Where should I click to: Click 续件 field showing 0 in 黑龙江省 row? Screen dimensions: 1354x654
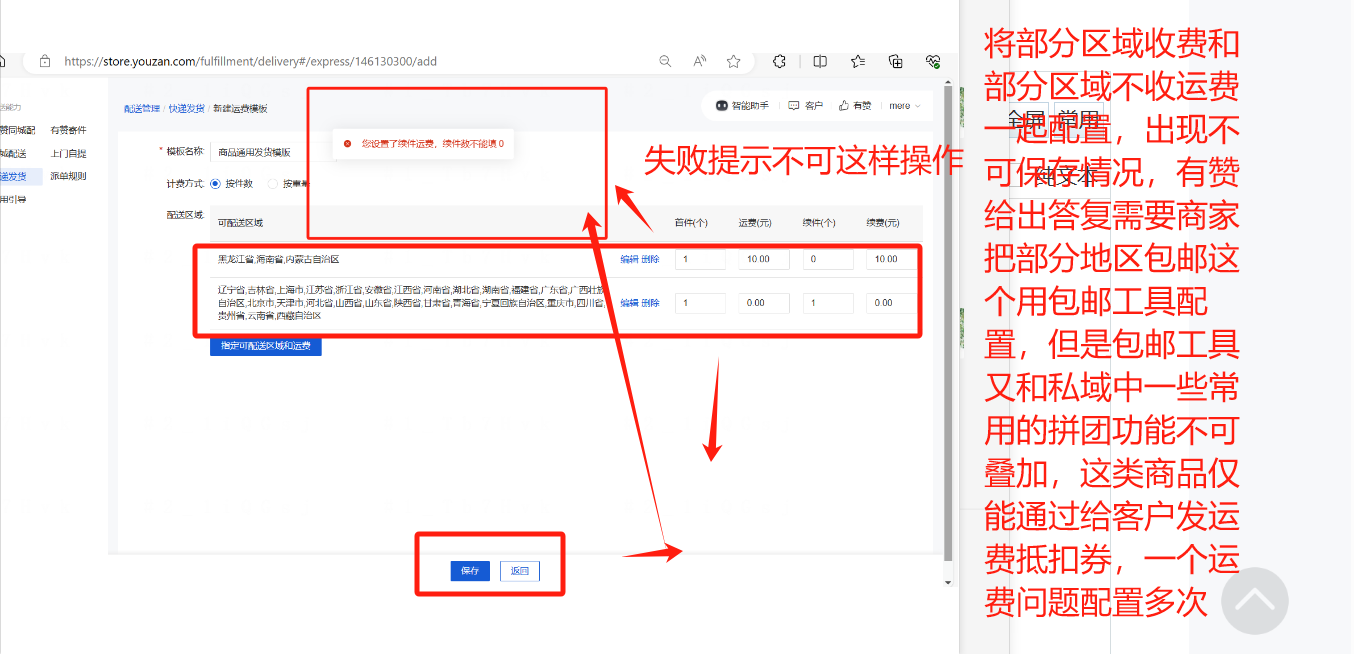pos(828,259)
